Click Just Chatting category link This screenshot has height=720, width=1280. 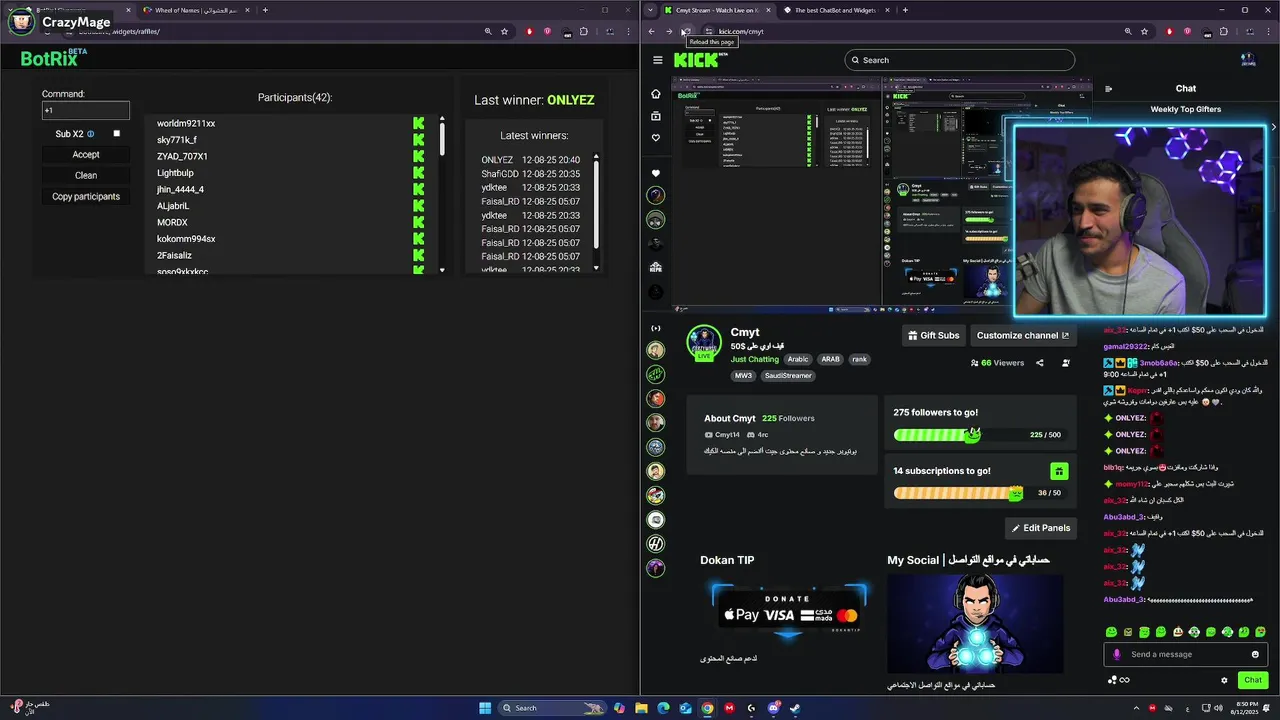[754, 359]
